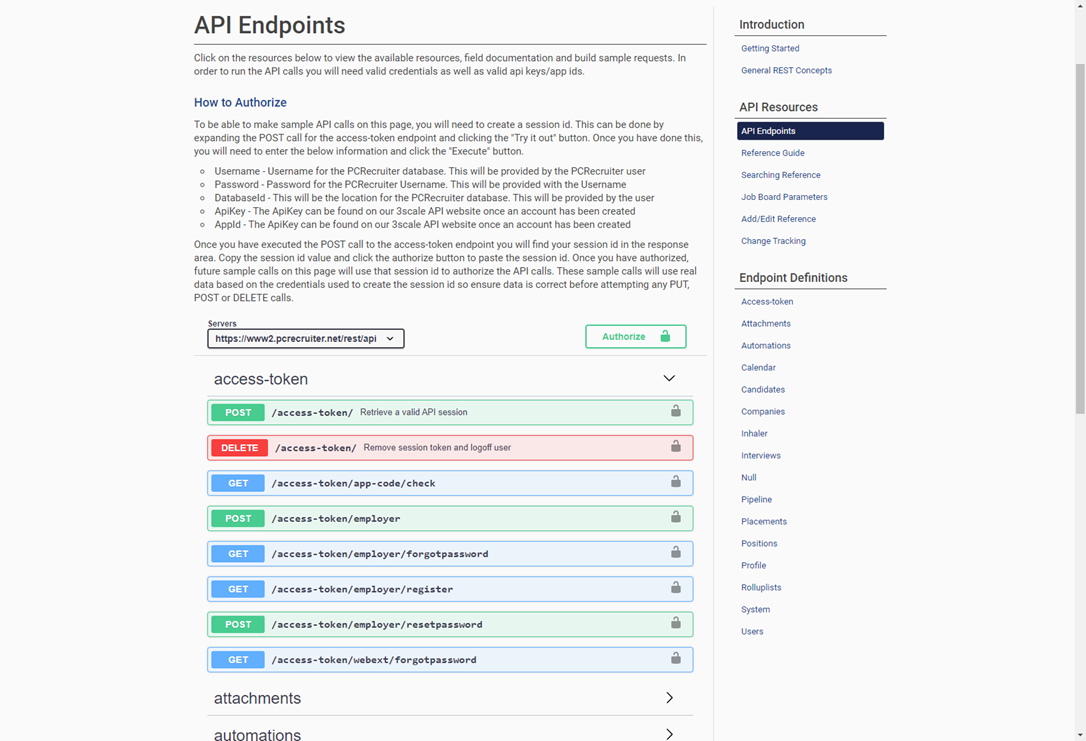Screen dimensions: 1086x741
Task: Click lock icon for employer/resetpassword endpoint
Action: tap(676, 624)
